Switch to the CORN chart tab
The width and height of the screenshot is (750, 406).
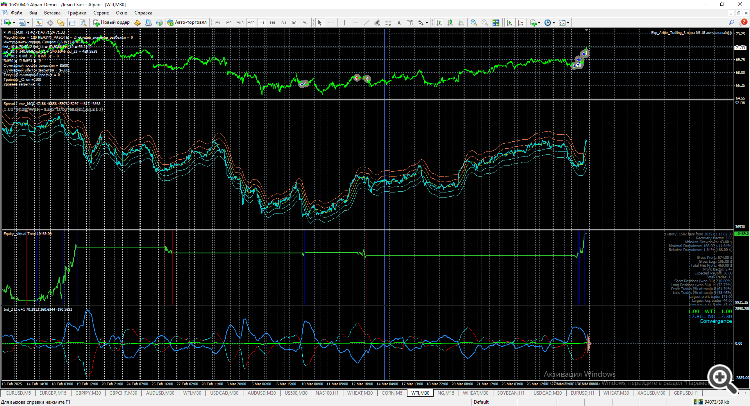pos(392,393)
